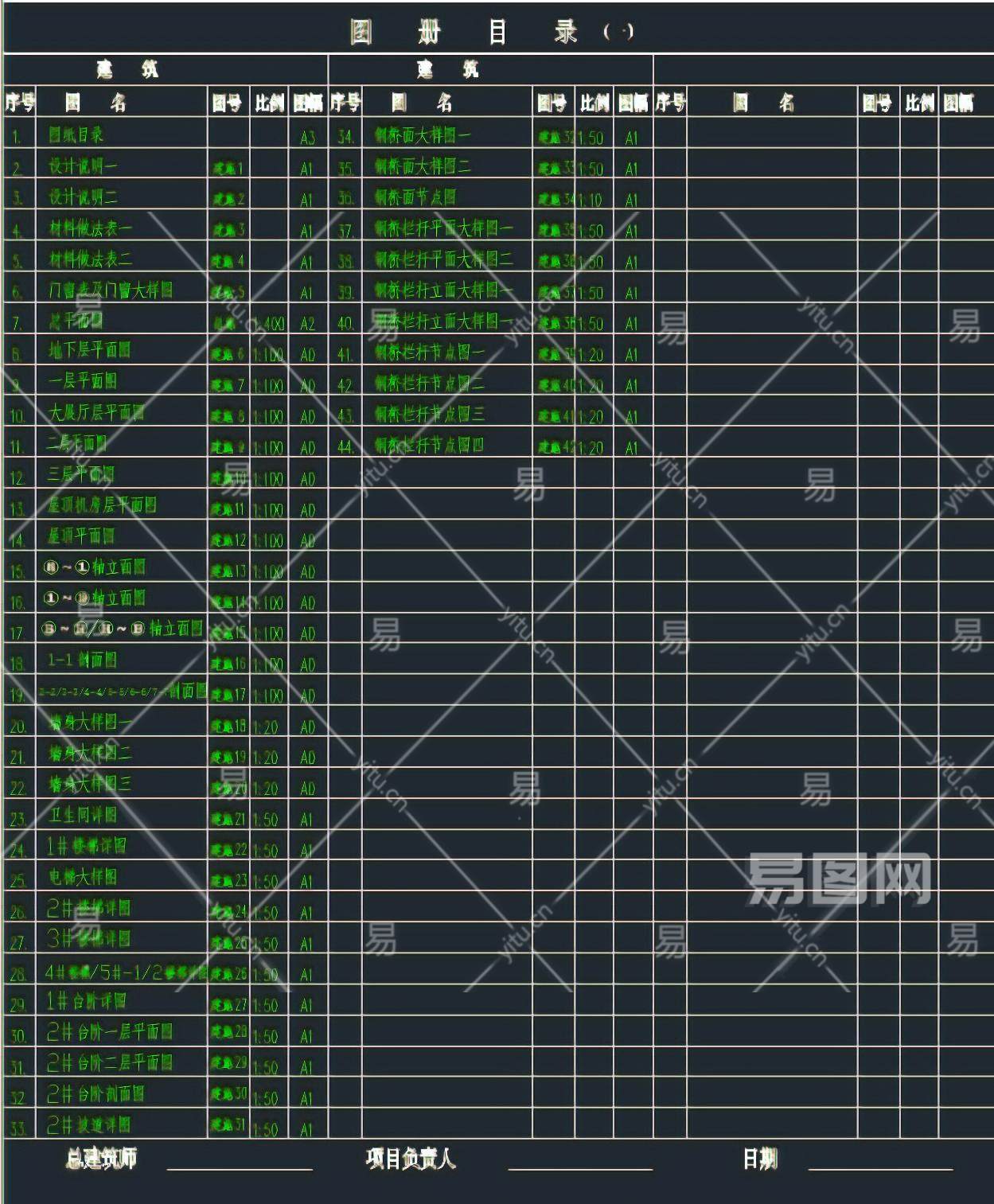Viewport: 994px width, 1204px height.
Task: Click the large 易图网 watermark logo
Action: (838, 879)
